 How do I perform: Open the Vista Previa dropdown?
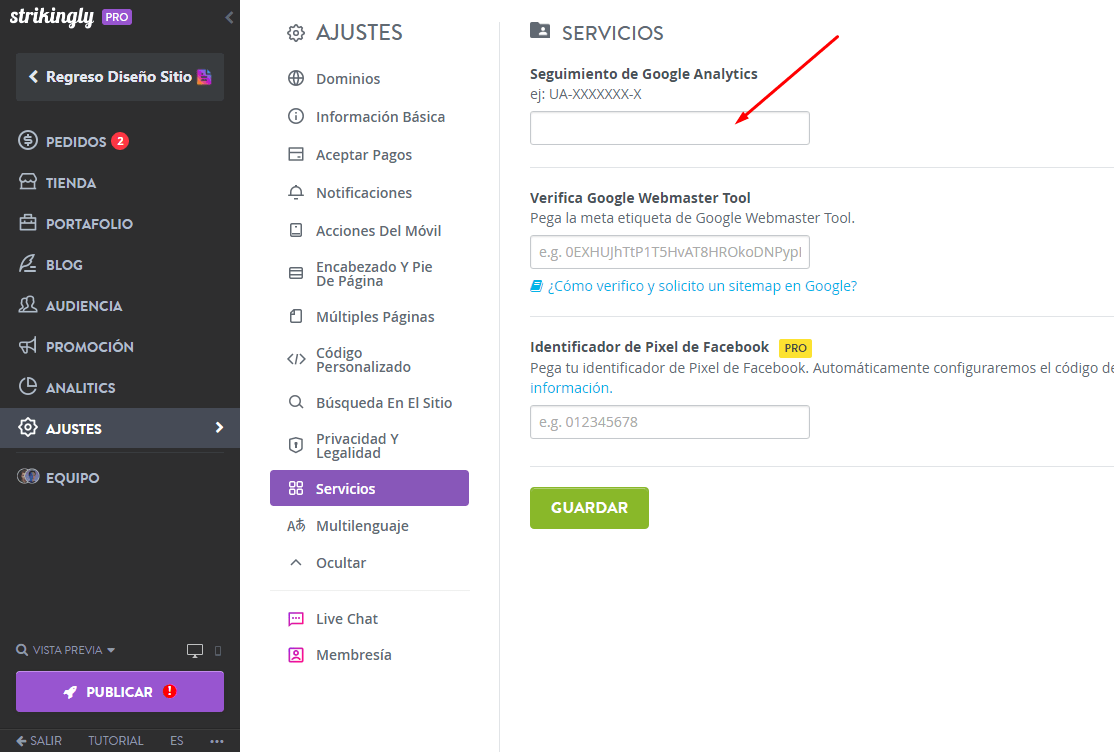66,650
